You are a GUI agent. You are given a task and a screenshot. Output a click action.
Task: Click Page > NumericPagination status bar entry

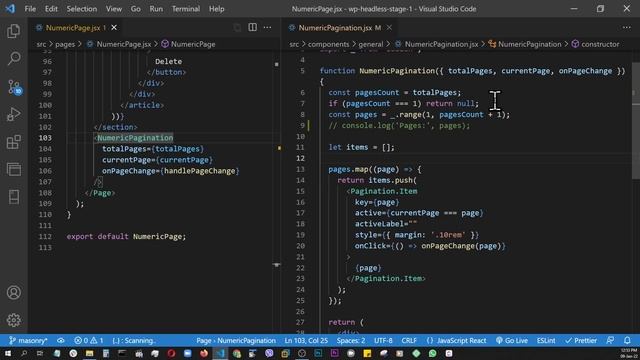[x=236, y=340]
